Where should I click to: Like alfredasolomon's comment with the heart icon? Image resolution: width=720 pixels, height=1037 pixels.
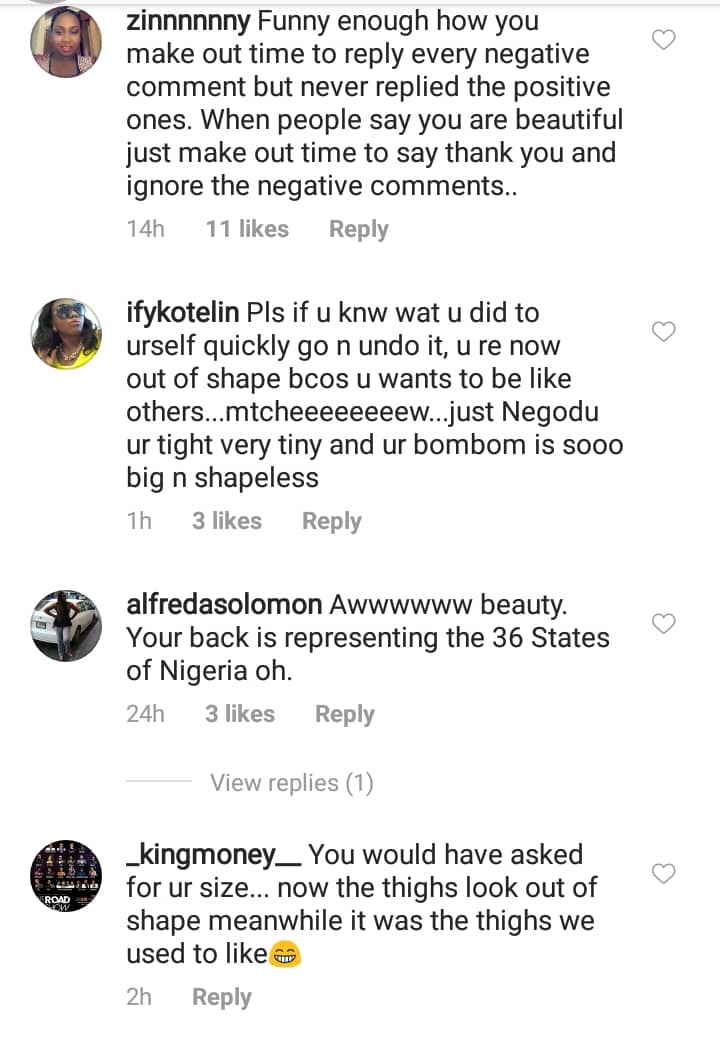coord(664,624)
